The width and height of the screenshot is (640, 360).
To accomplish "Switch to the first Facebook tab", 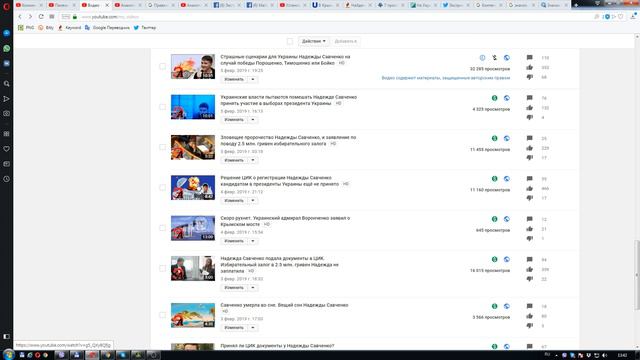I will click(x=227, y=5).
